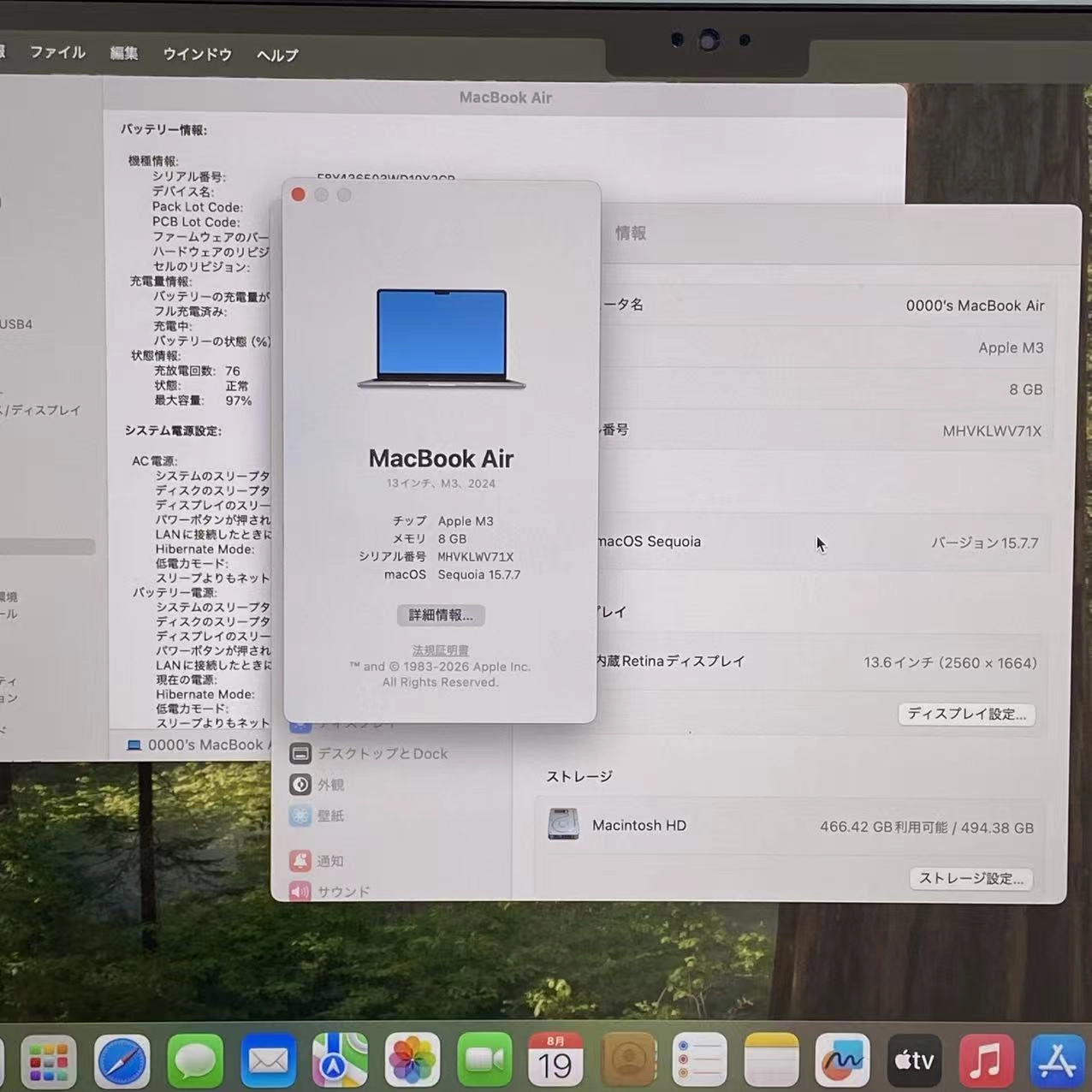This screenshot has width=1092, height=1092.
Task: Open Apple TV from the Dock
Action: [x=914, y=1061]
